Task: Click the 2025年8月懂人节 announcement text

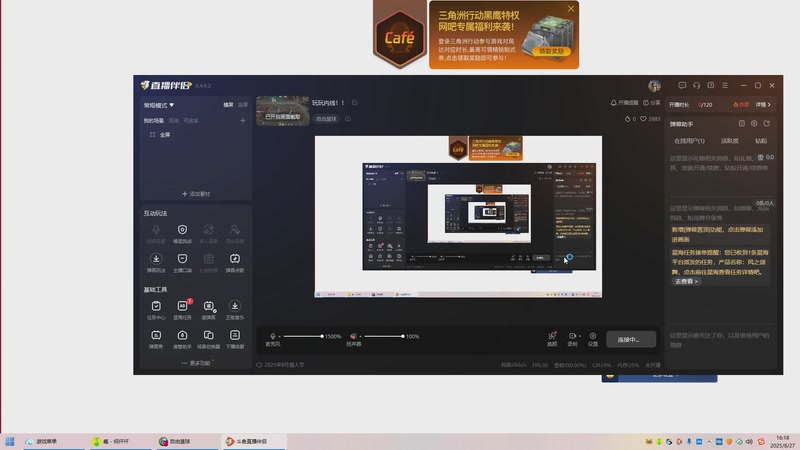Action: click(284, 365)
